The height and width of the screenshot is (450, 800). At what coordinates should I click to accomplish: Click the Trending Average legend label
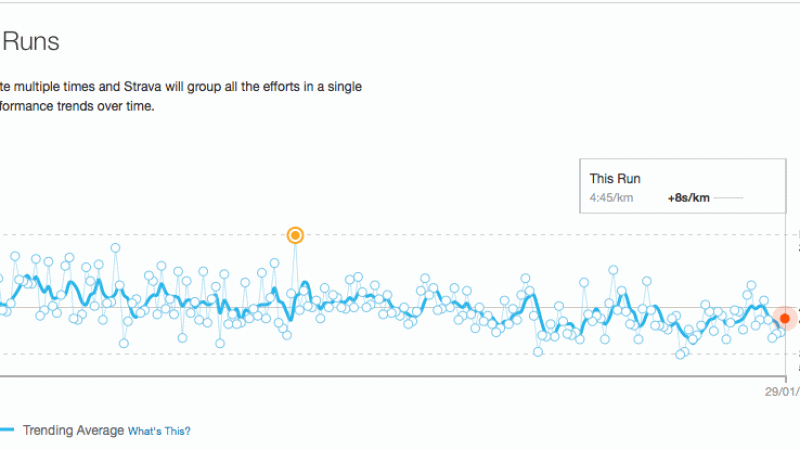point(73,431)
